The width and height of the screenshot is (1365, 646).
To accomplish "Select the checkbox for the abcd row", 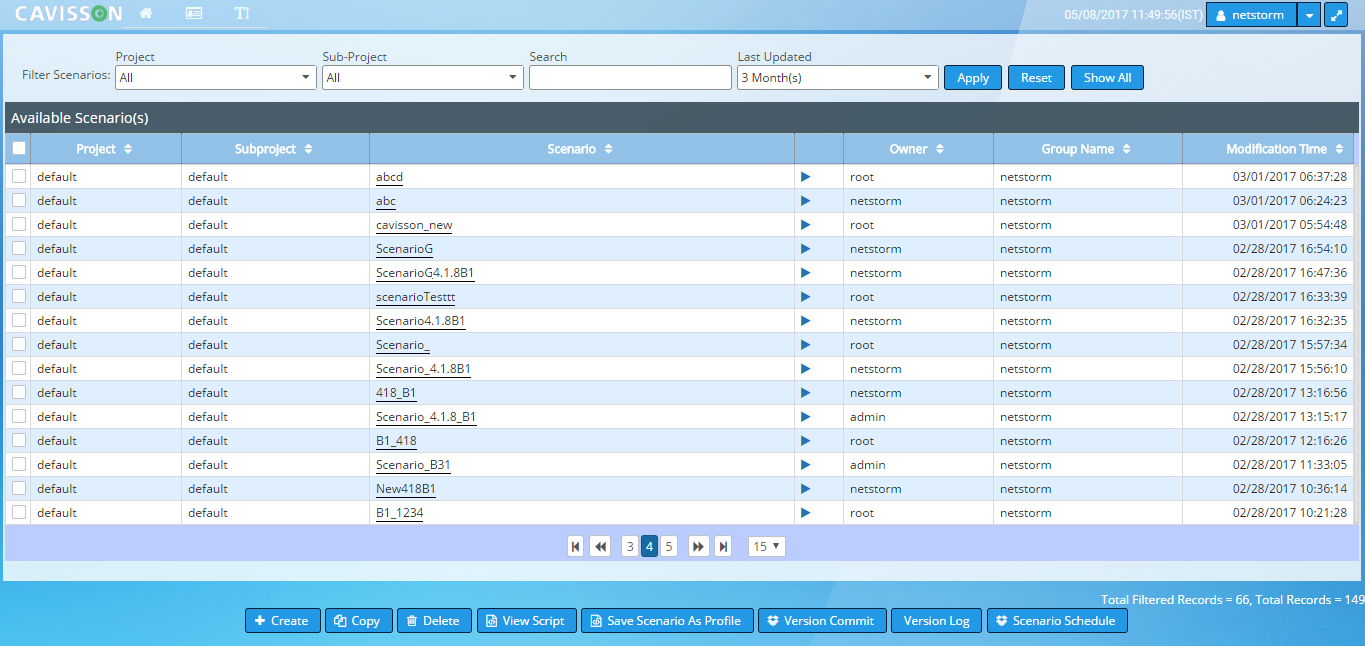I will pyautogui.click(x=19, y=177).
